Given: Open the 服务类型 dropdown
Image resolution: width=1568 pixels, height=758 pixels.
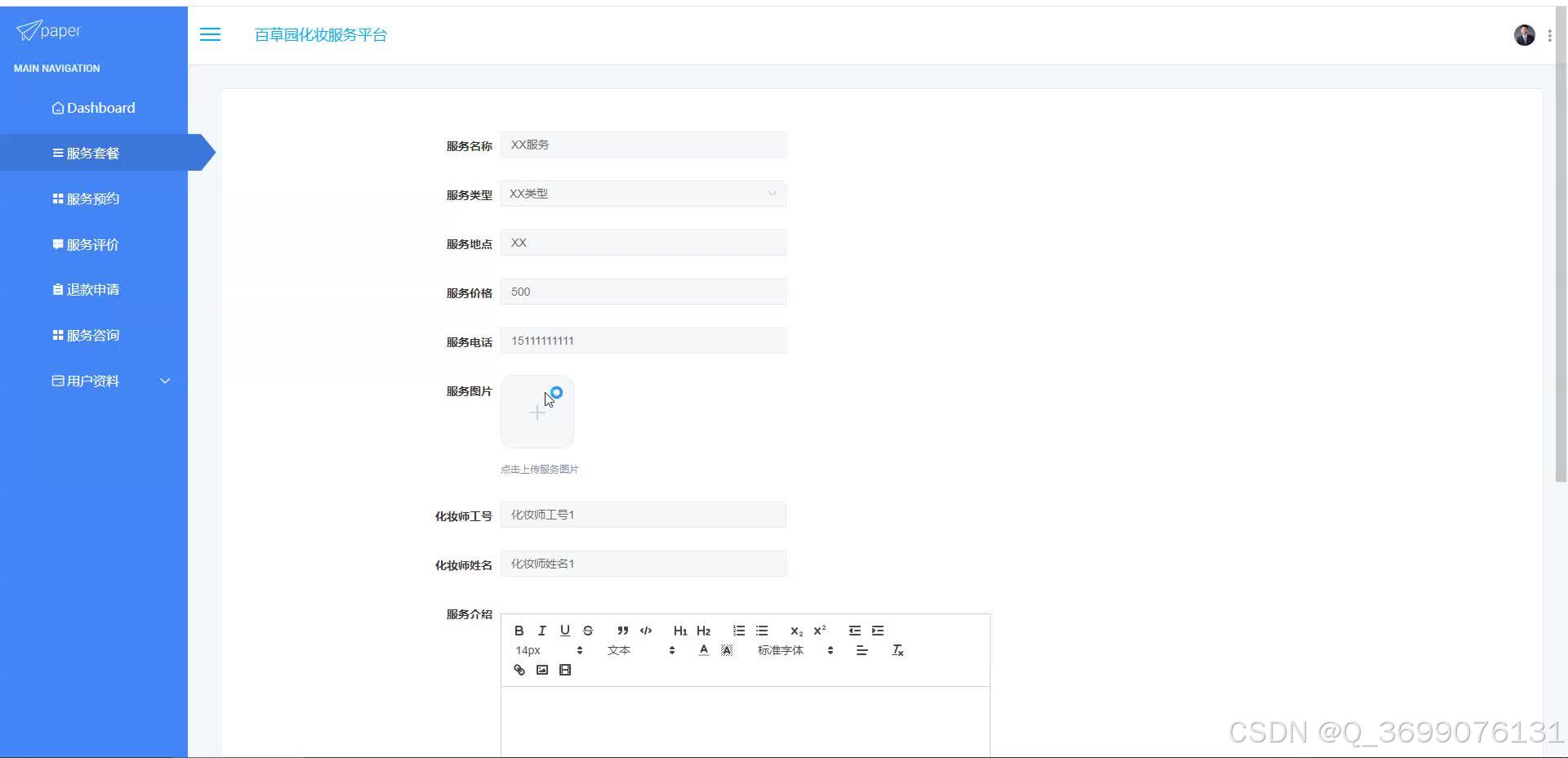Looking at the screenshot, I should (643, 194).
